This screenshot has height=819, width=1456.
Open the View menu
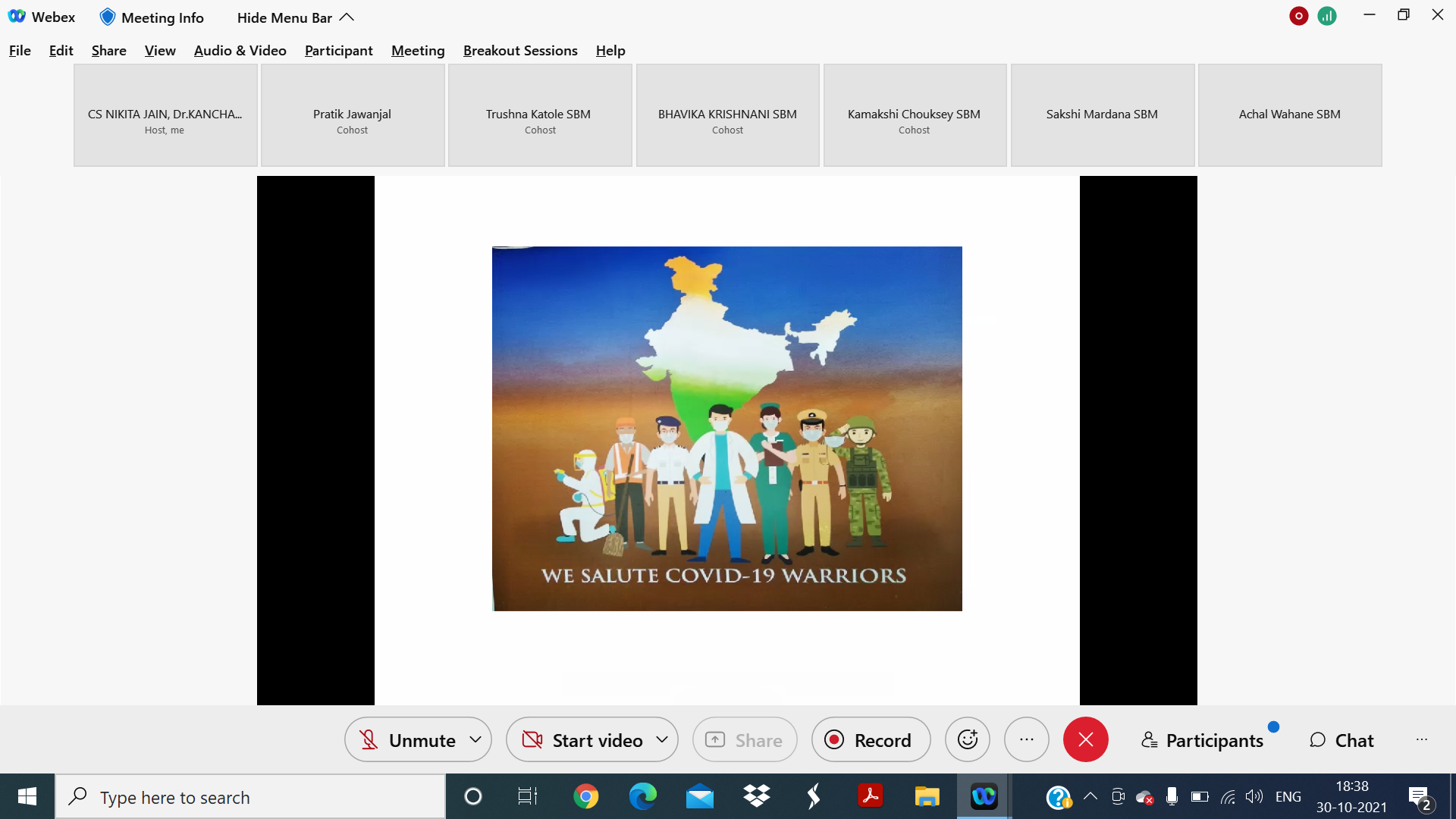(x=160, y=50)
